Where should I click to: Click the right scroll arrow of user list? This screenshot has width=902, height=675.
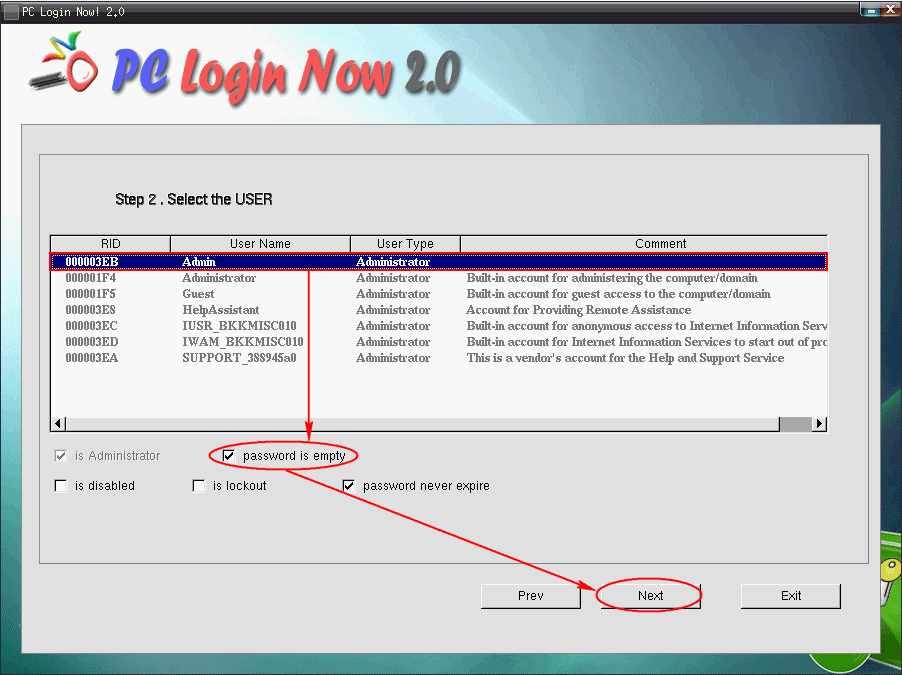coord(820,424)
